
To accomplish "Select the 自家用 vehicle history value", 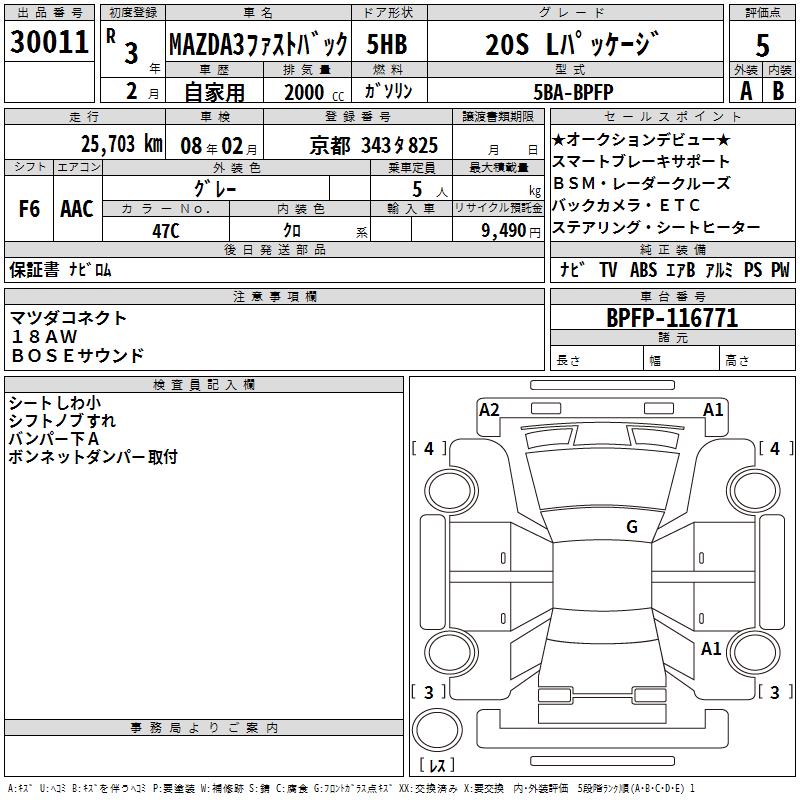I will (214, 92).
